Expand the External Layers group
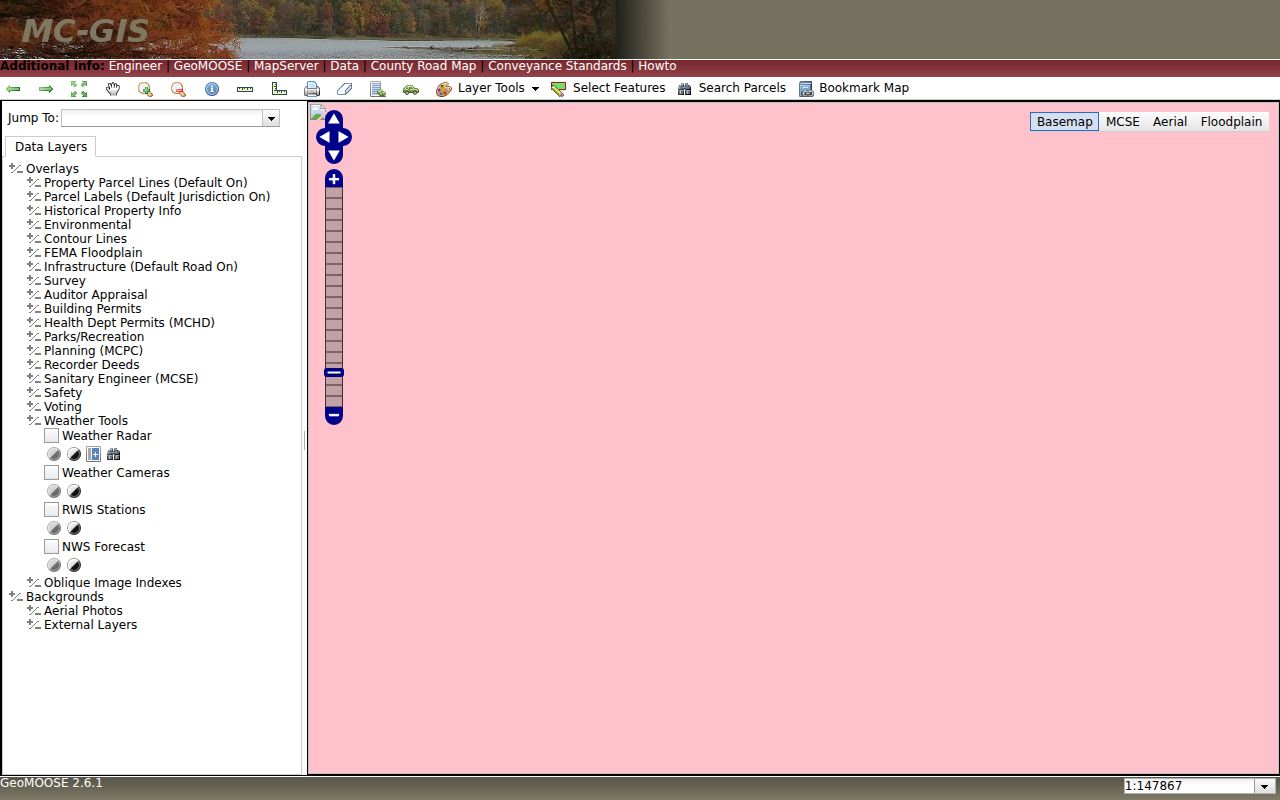Screen dimensions: 1280x800 coord(34,625)
